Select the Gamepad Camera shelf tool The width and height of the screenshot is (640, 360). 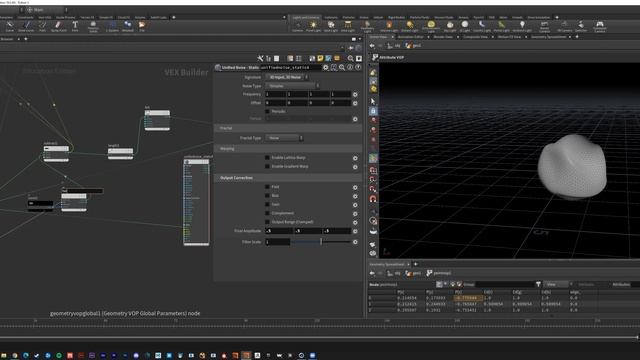pyautogui.click(x=600, y=27)
